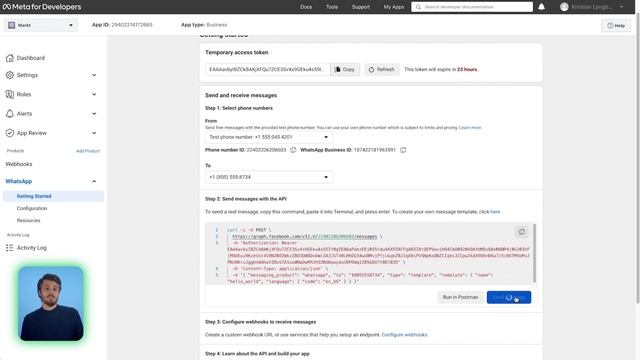This screenshot has width=640, height=360.
Task: Select Getting Started under WhatsApp
Action: coord(53,196)
